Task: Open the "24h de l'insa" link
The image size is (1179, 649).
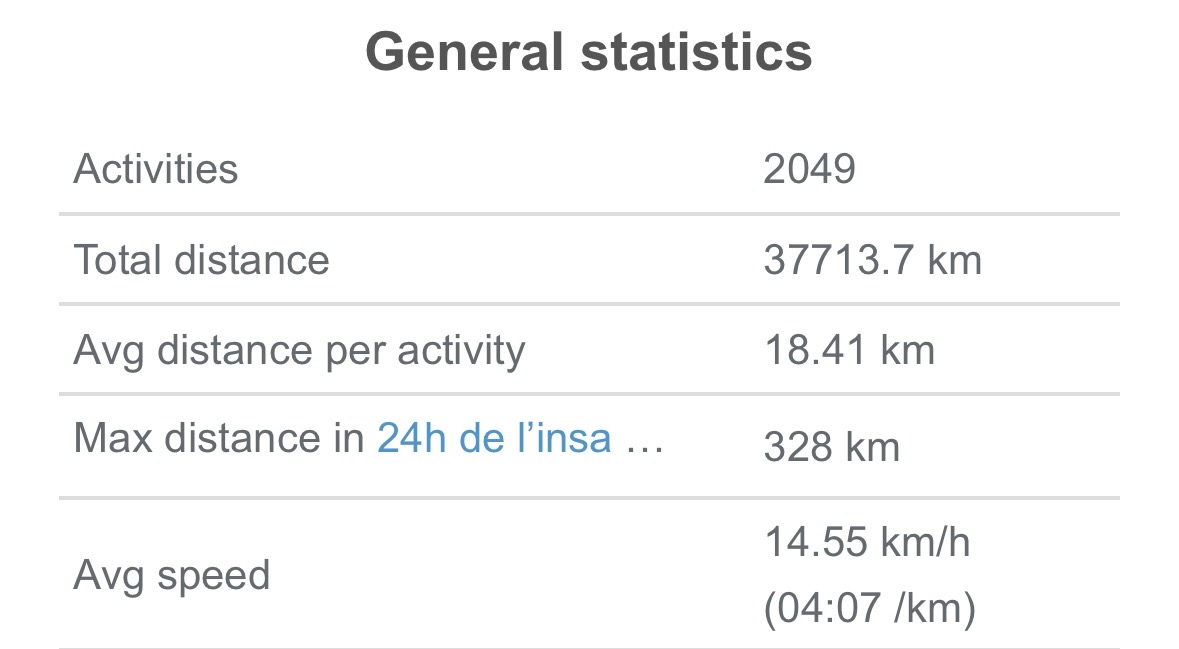Action: click(493, 438)
